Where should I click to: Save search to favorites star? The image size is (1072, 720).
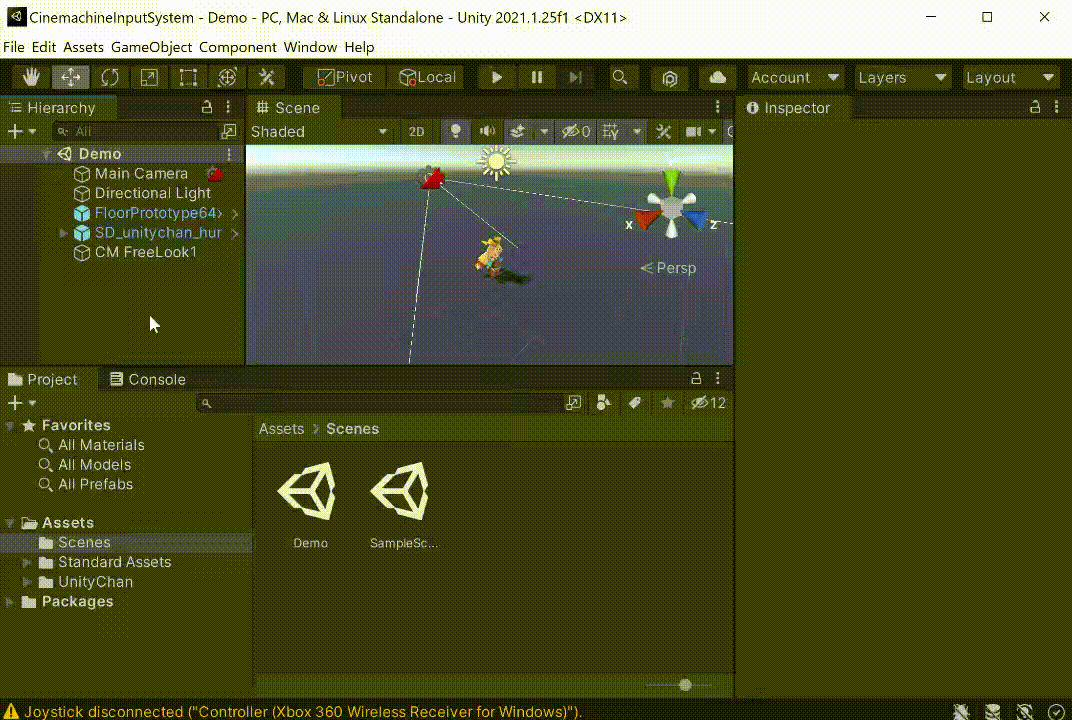667,403
